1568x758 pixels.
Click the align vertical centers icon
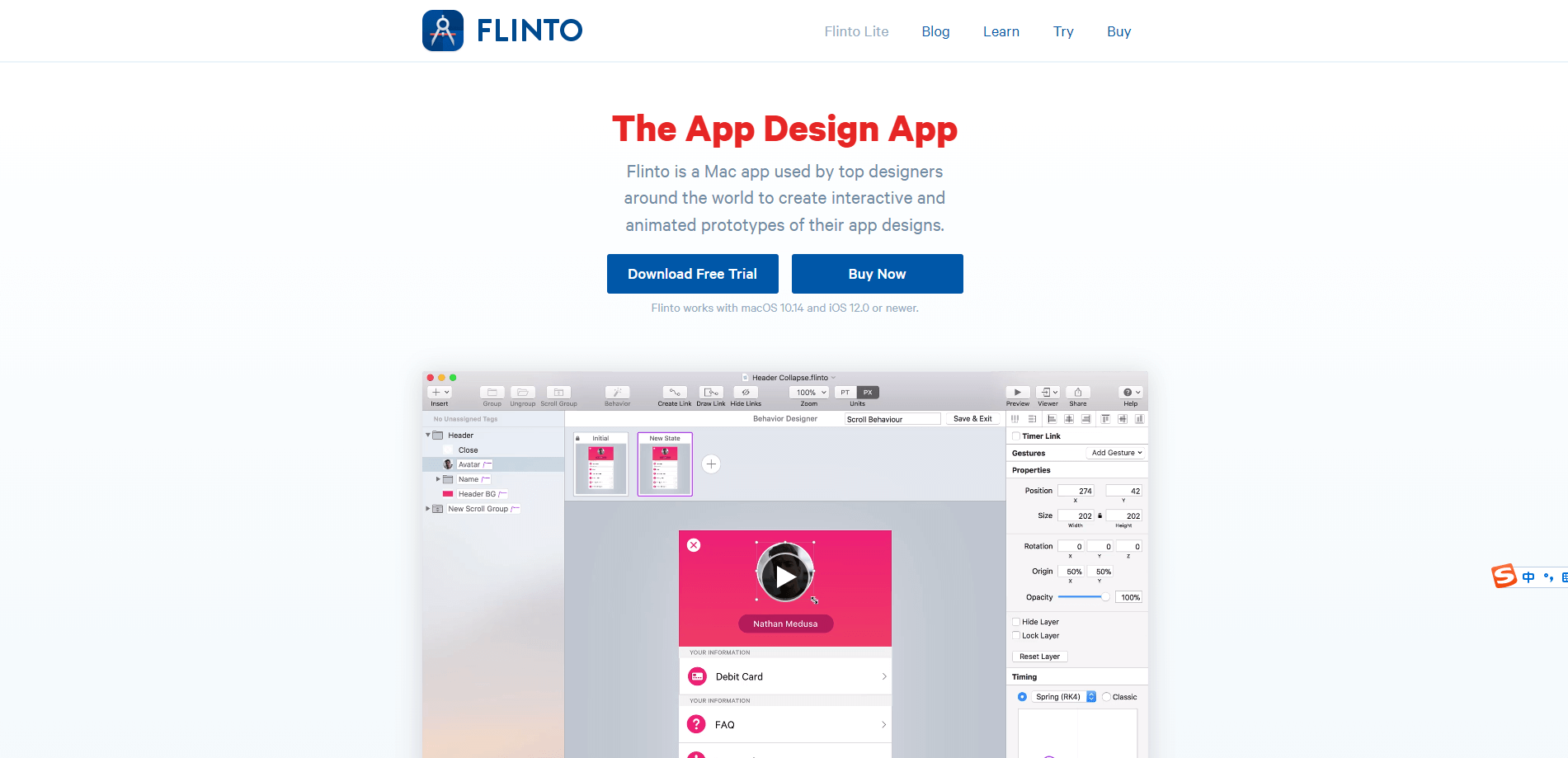[x=1123, y=419]
